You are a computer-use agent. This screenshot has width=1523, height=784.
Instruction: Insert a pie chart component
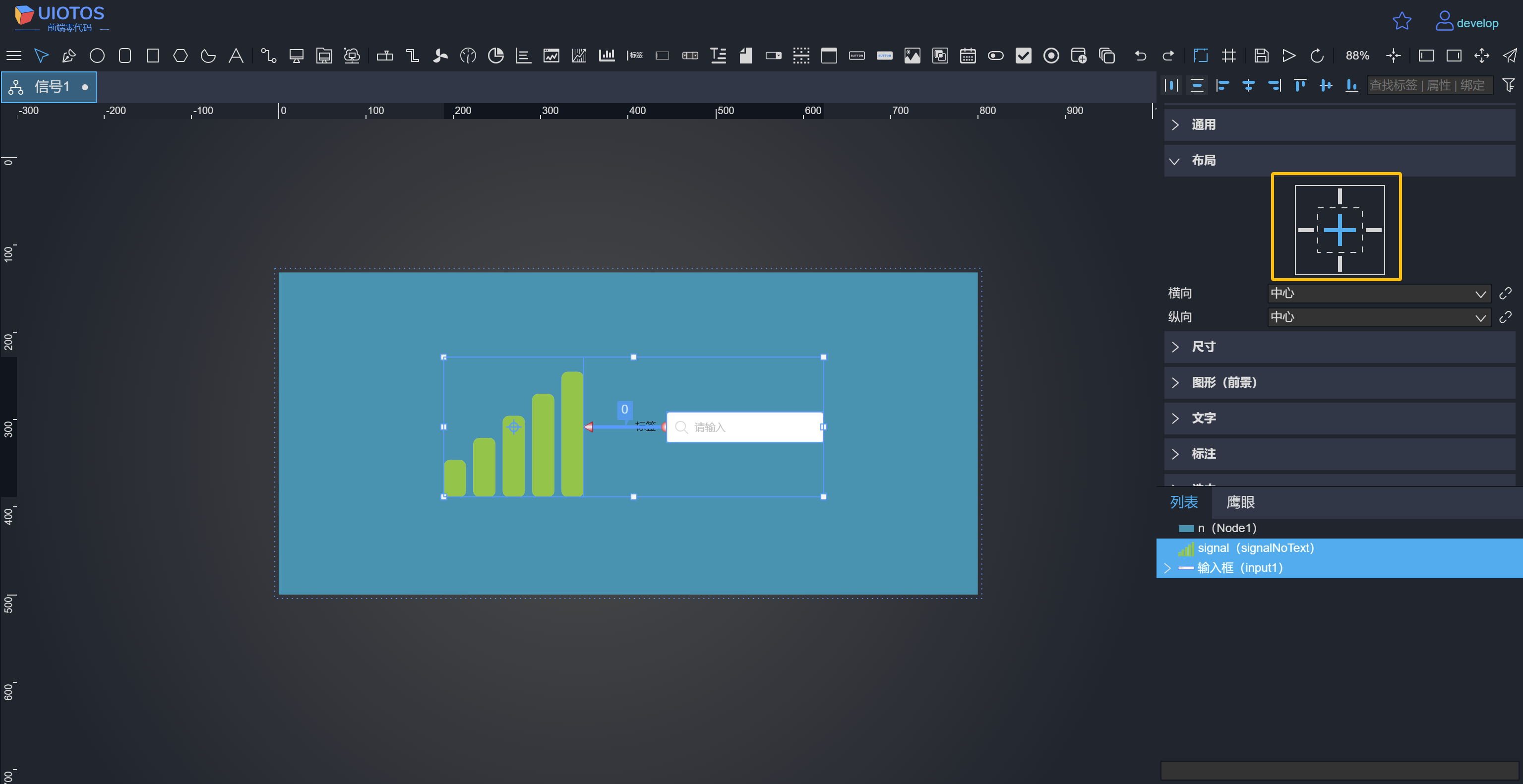click(495, 56)
